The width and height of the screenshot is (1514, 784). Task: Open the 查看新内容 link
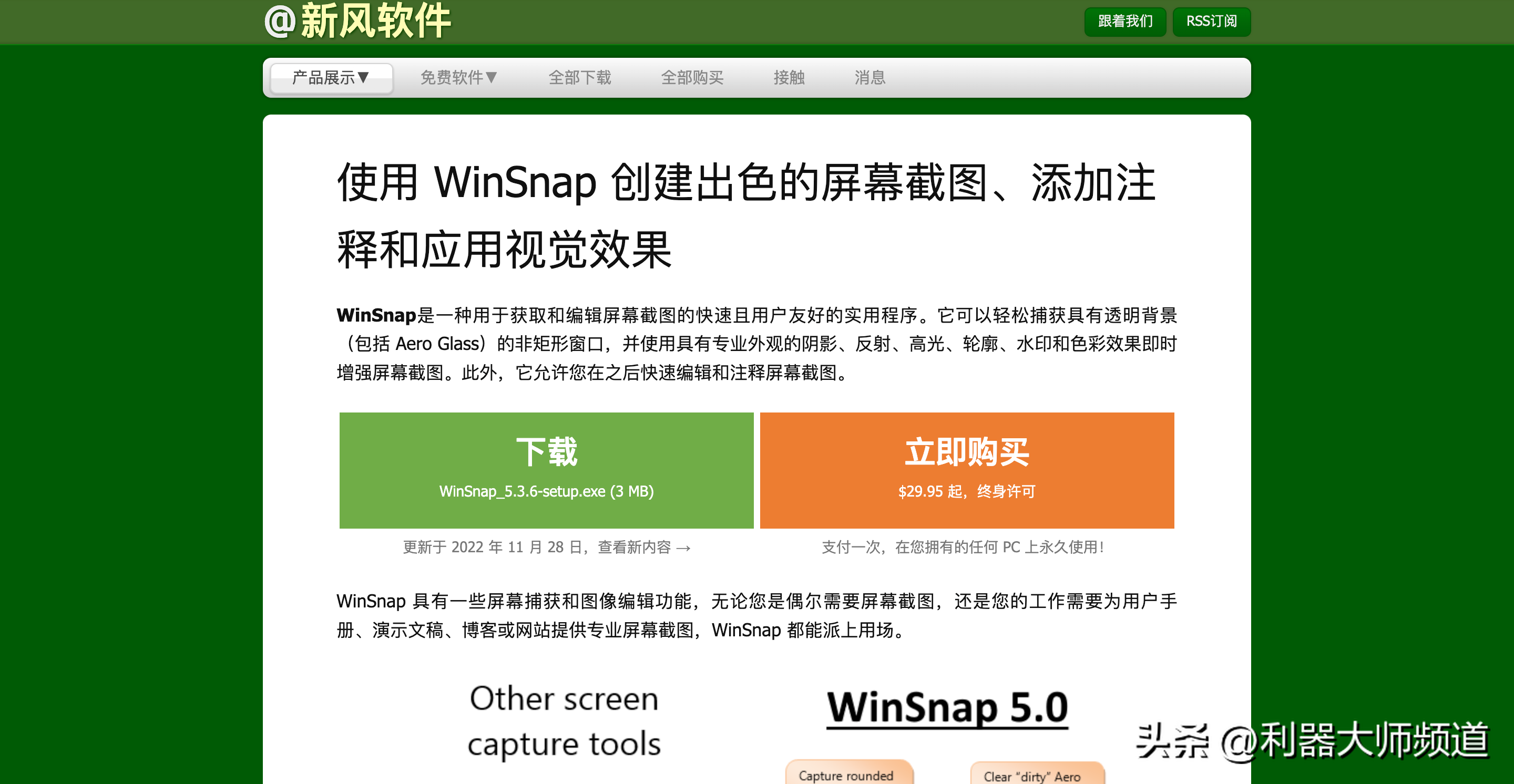644,546
